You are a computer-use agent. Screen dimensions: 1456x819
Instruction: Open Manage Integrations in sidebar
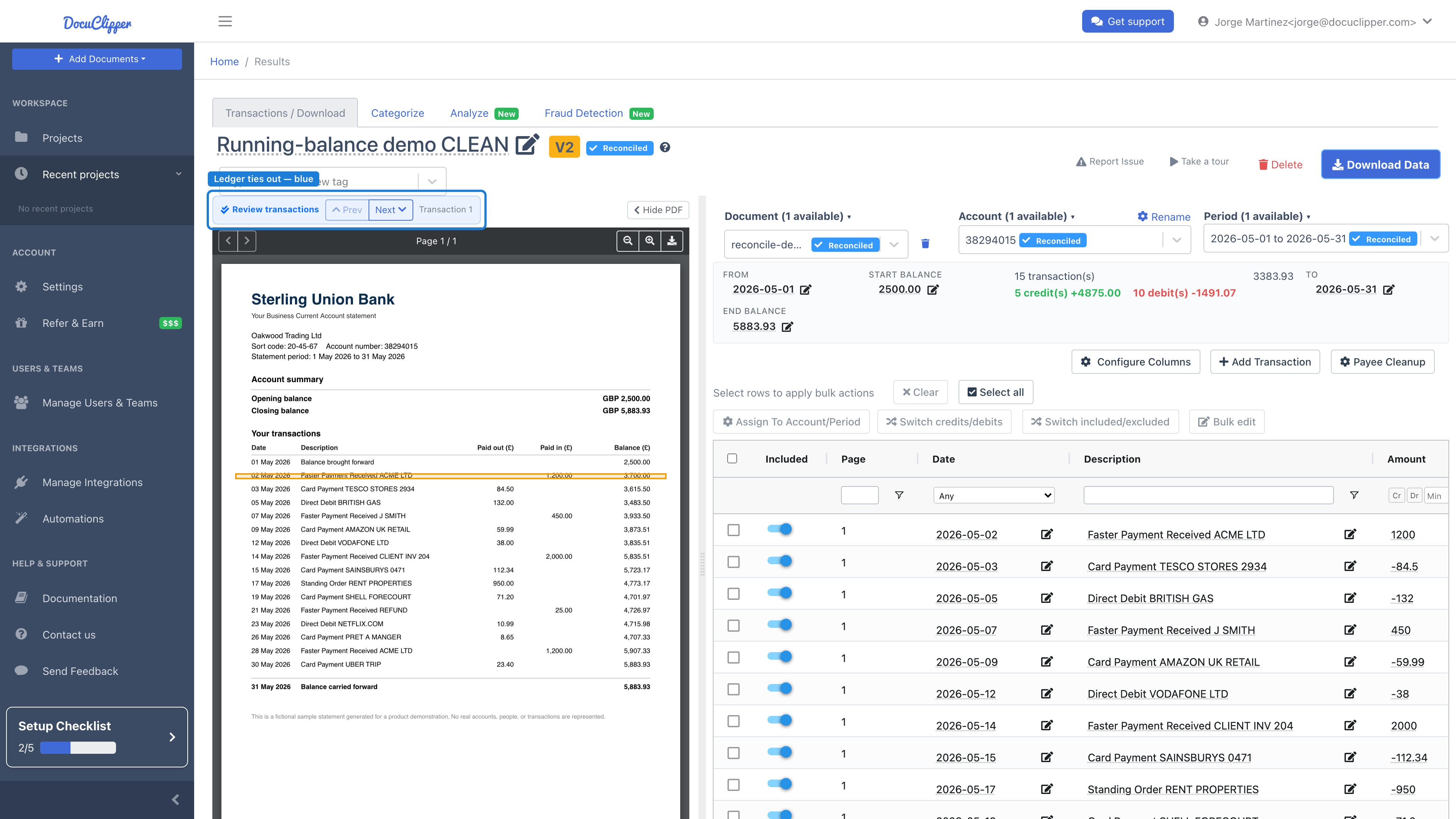(x=92, y=482)
